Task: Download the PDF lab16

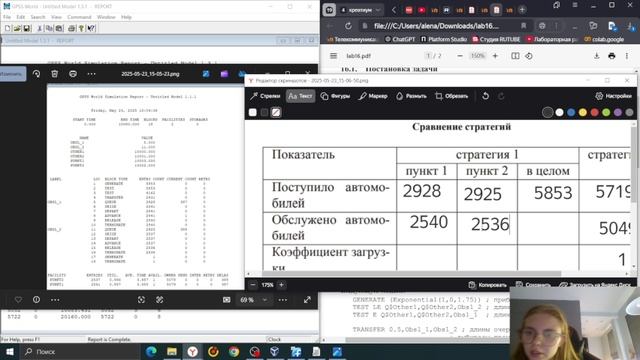Action: (596, 56)
